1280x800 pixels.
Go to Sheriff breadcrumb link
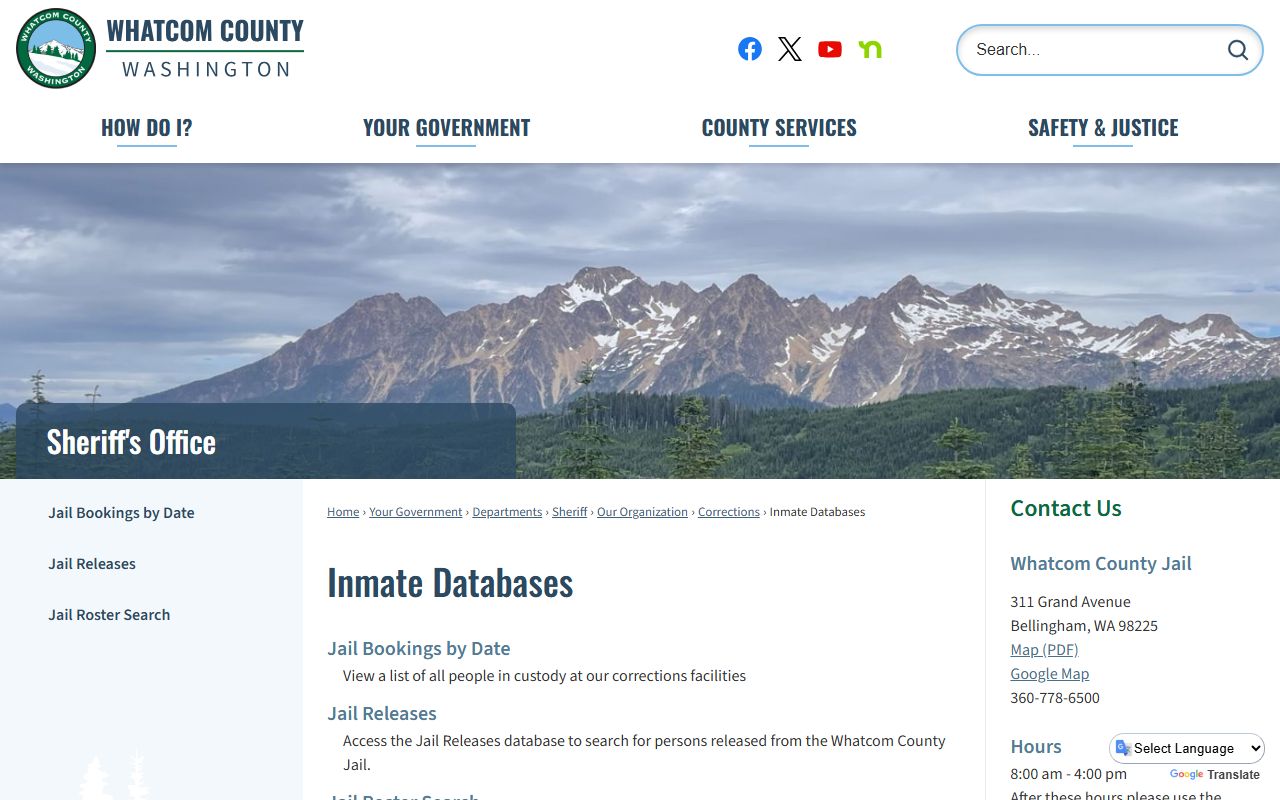pos(570,512)
